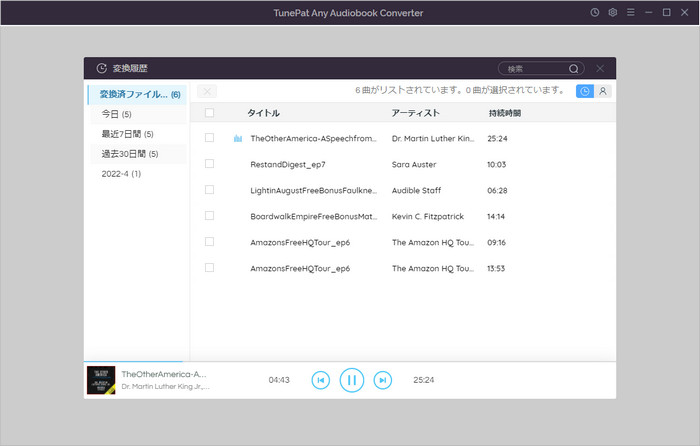Maximize the TunePat window
Viewport: 700px width, 446px height.
[667, 13]
